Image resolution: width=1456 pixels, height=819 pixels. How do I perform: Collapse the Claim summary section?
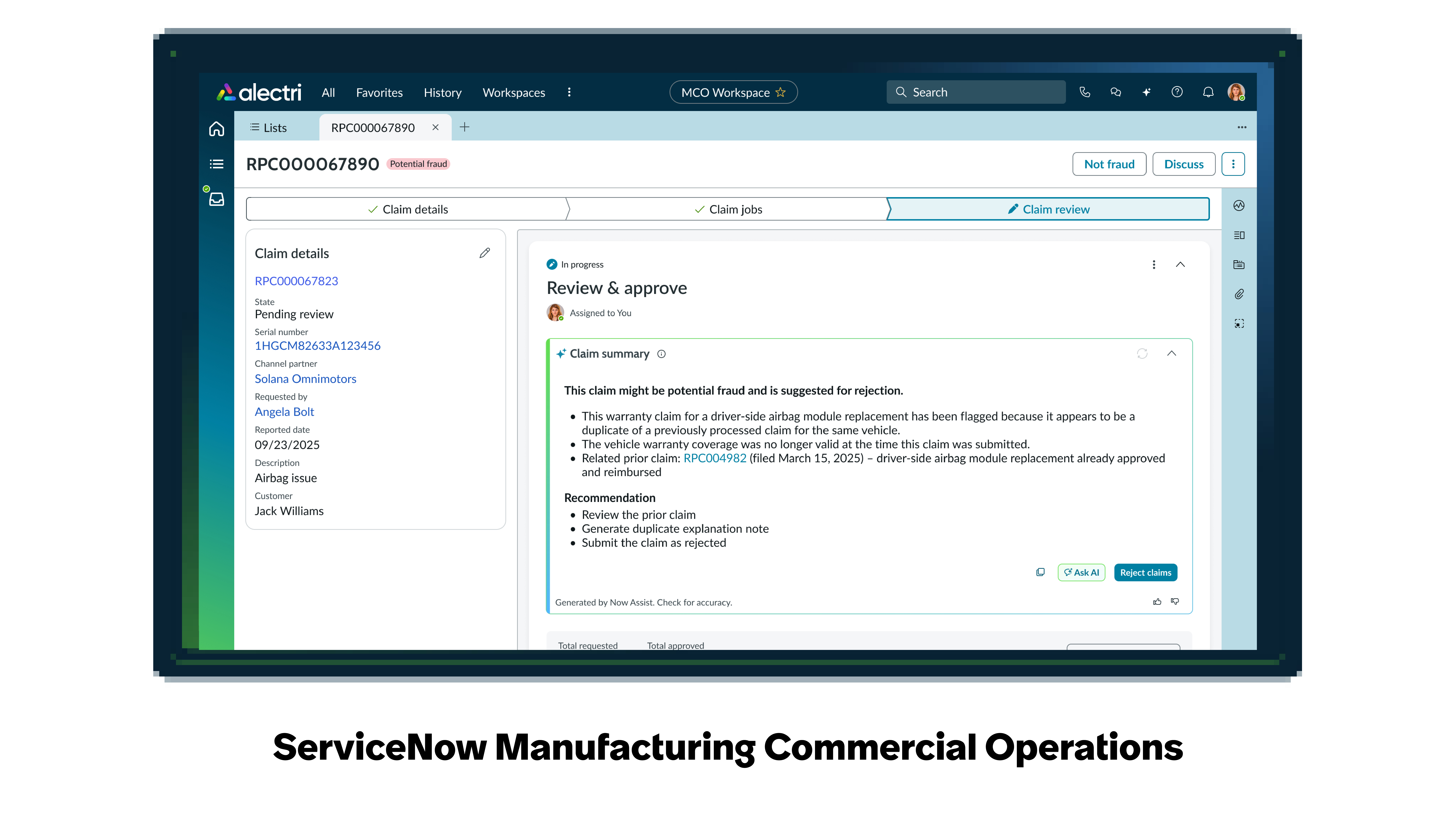click(x=1172, y=353)
